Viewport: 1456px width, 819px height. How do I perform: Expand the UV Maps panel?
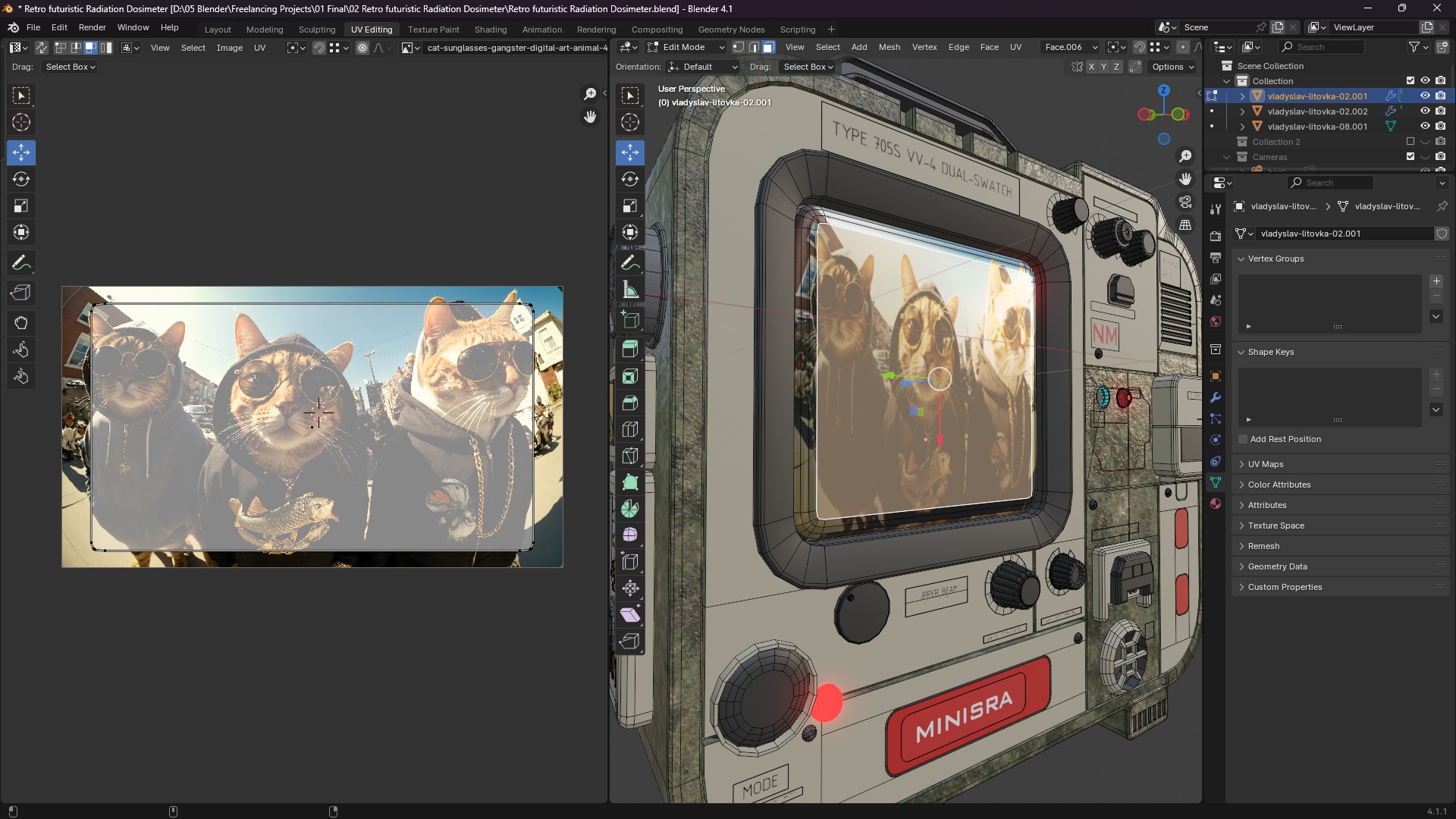[x=1266, y=464]
